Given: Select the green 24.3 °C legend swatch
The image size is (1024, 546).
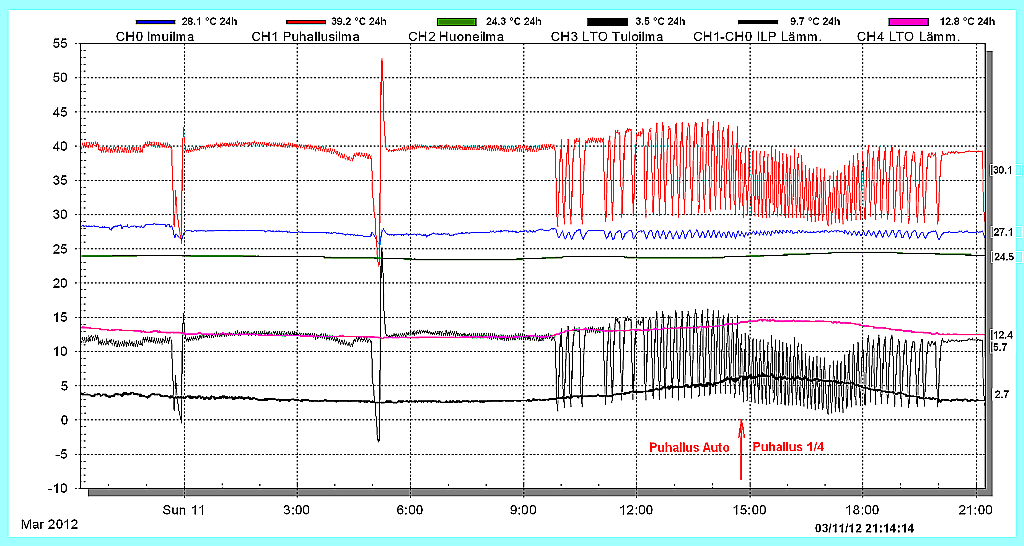Looking at the screenshot, I should click(x=463, y=21).
